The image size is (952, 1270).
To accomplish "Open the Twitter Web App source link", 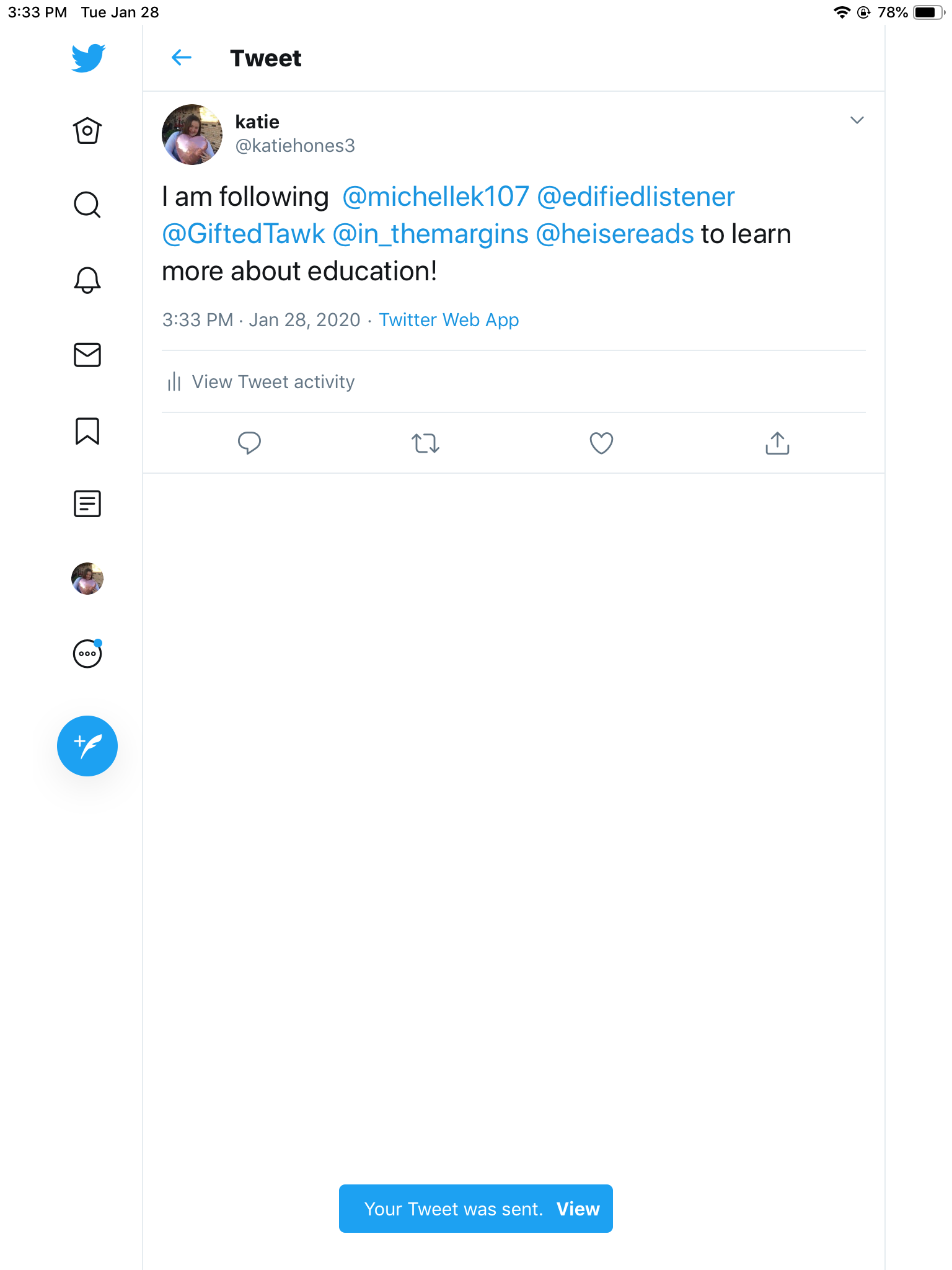I will tap(449, 320).
